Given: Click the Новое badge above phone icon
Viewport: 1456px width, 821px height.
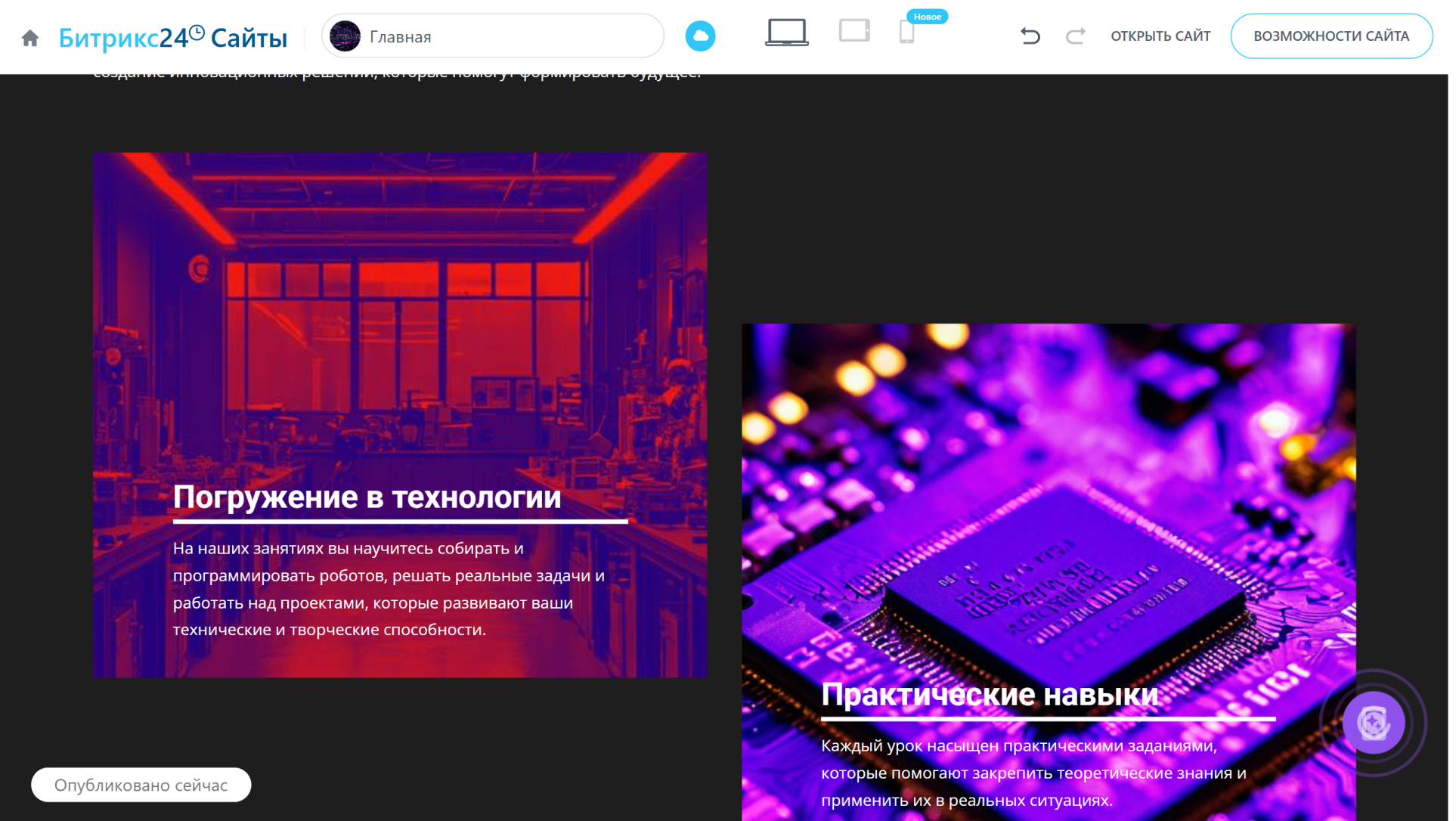Looking at the screenshot, I should (927, 17).
